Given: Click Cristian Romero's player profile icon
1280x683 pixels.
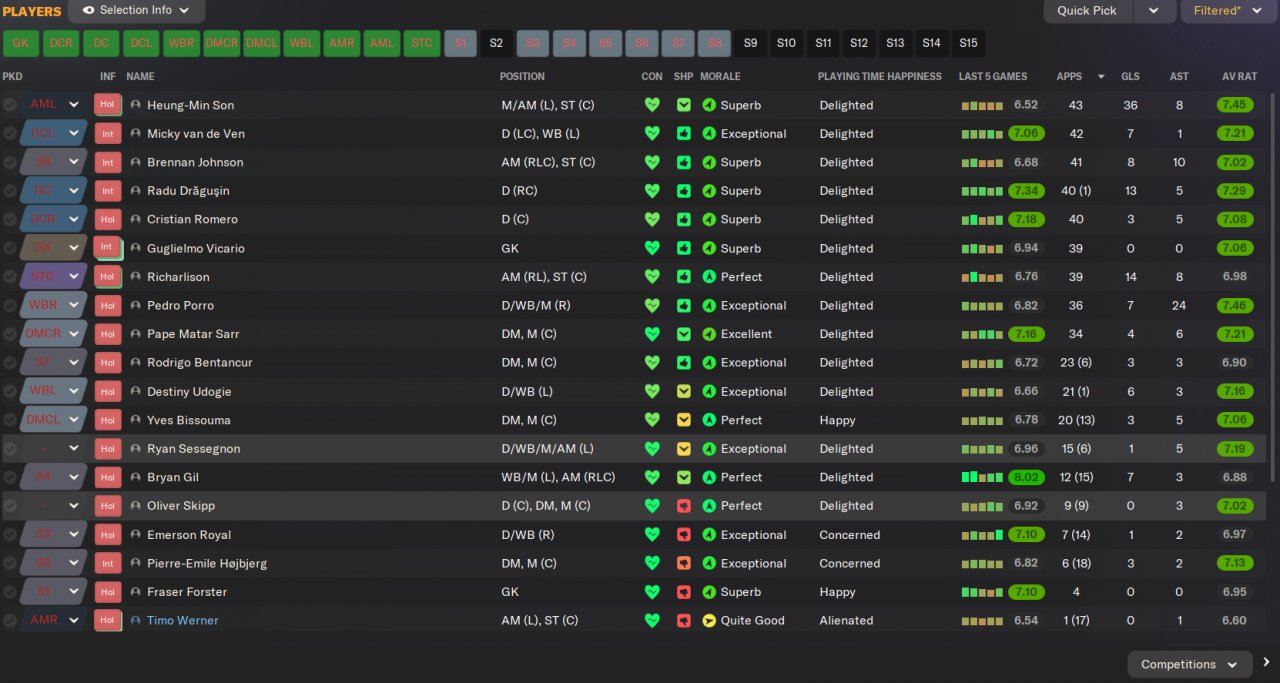Looking at the screenshot, I should [135, 219].
